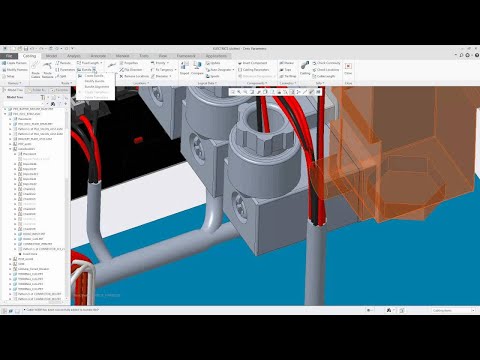The image size is (480, 360).
Task: Switch to the Tools ribbon tab
Action: pos(144,56)
